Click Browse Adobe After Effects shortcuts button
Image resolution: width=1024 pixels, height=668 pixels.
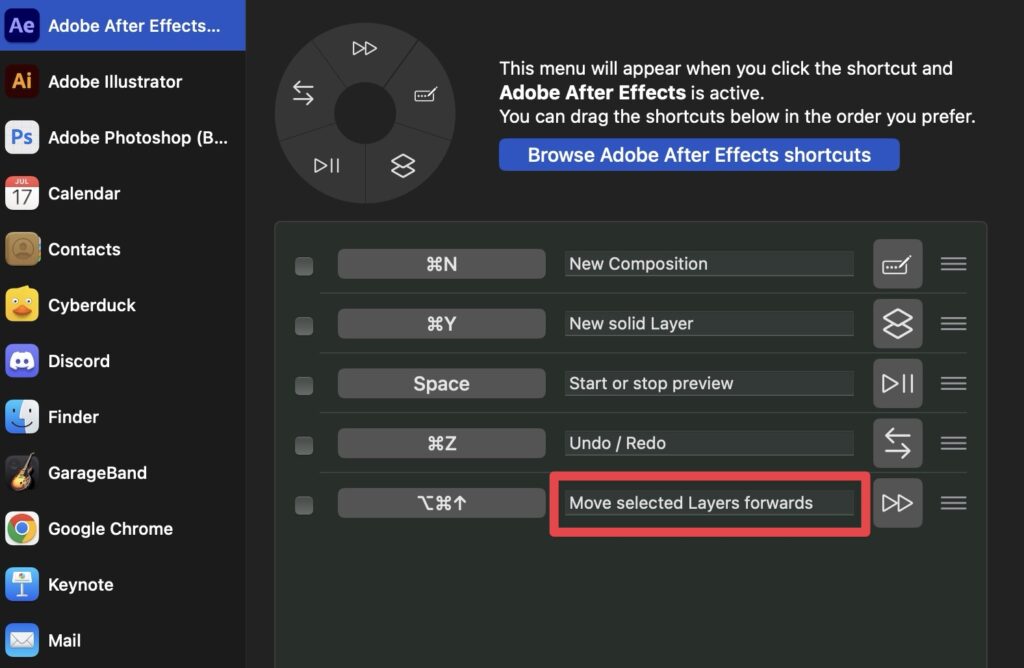tap(699, 155)
